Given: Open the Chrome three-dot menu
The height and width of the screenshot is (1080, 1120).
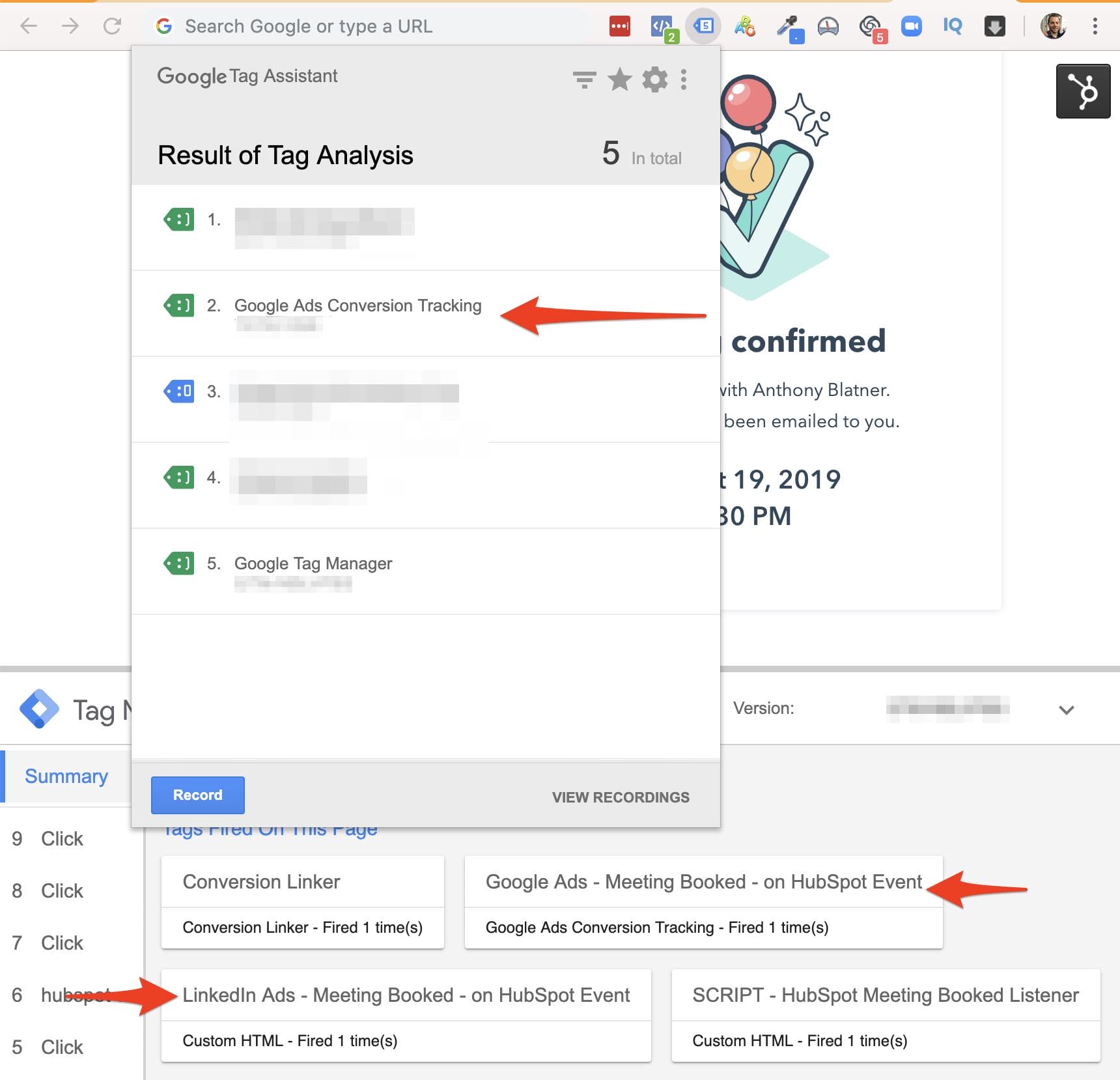Looking at the screenshot, I should [1095, 26].
